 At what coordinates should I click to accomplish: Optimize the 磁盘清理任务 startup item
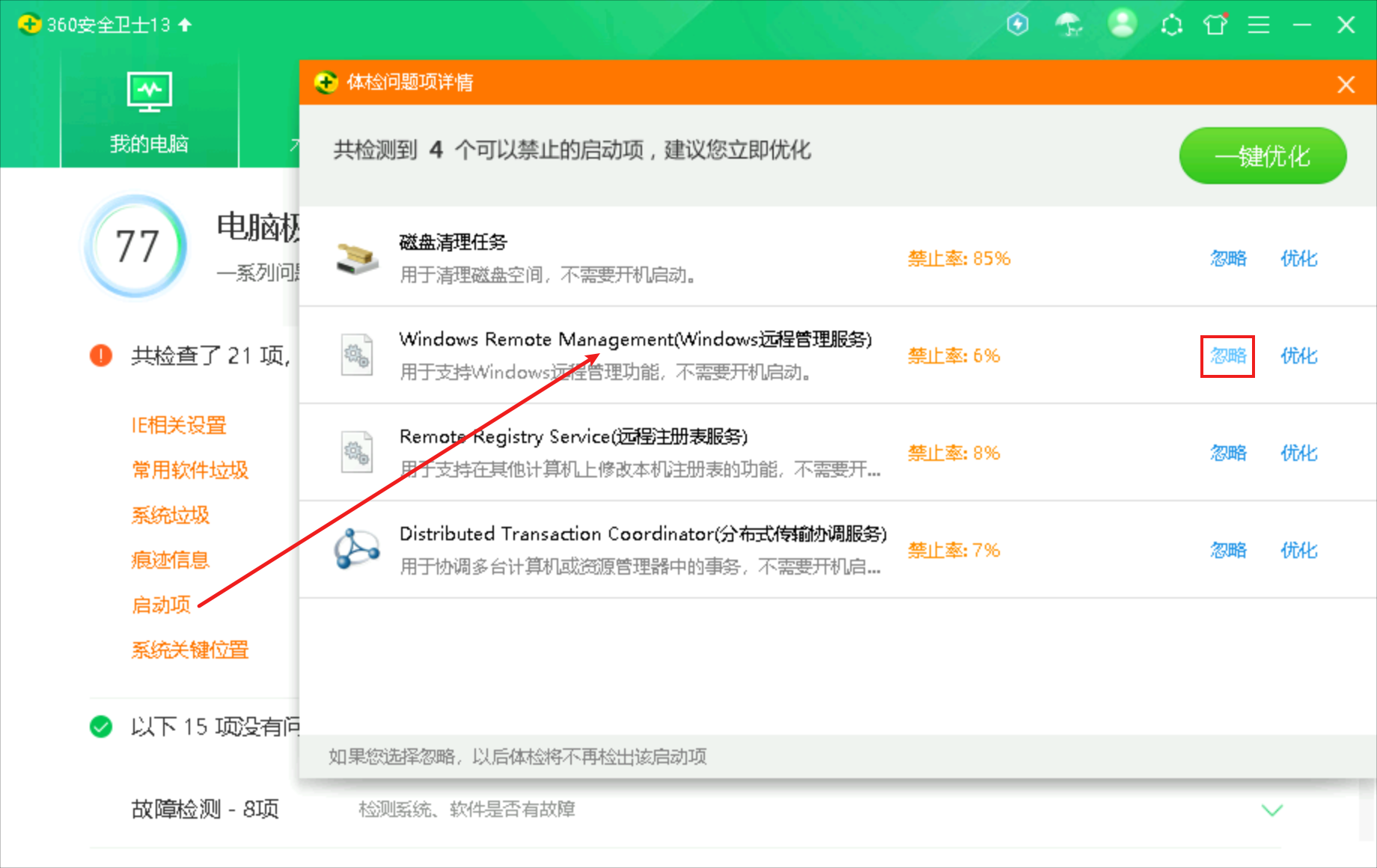[x=1298, y=258]
